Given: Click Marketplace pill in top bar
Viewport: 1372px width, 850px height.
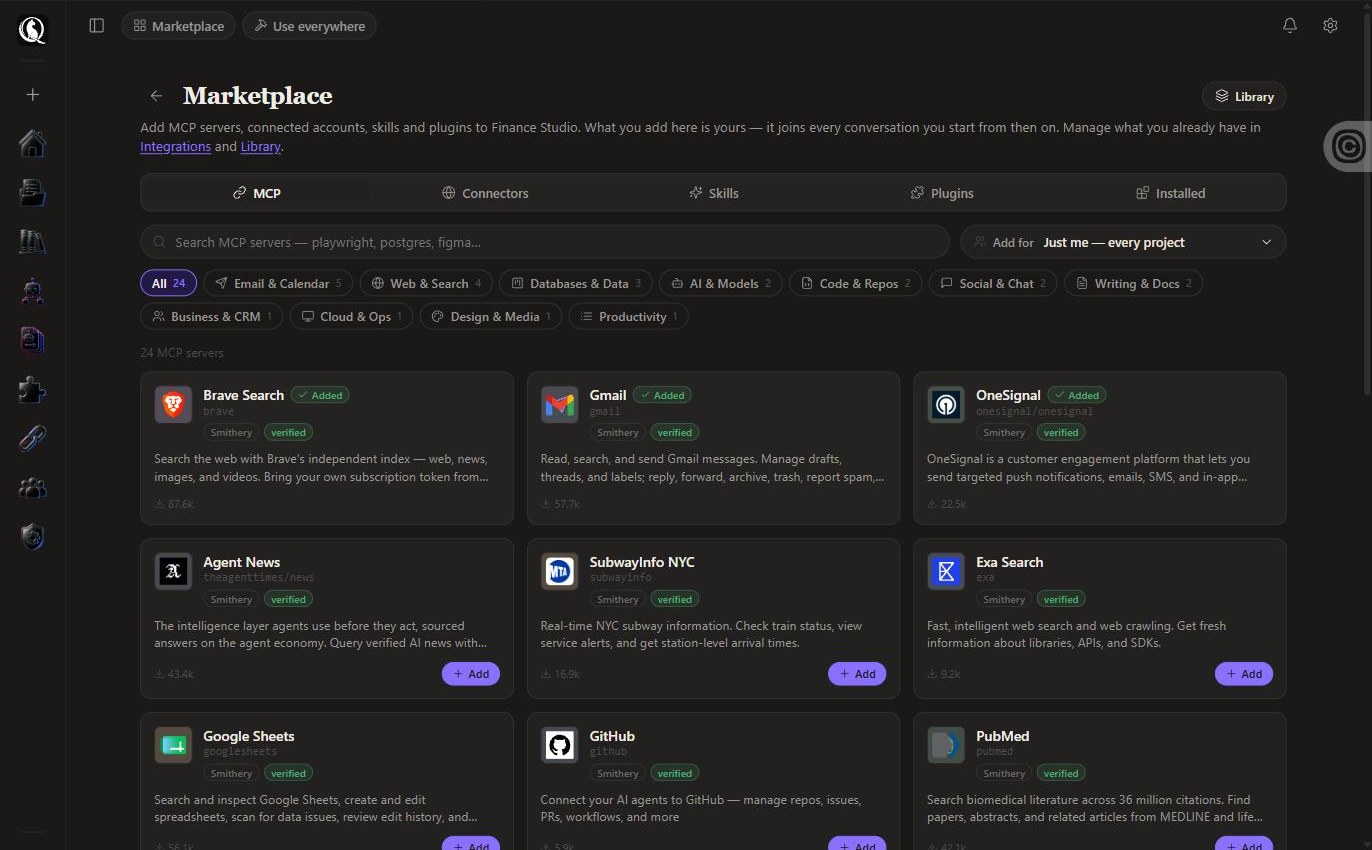Looking at the screenshot, I should click(179, 26).
